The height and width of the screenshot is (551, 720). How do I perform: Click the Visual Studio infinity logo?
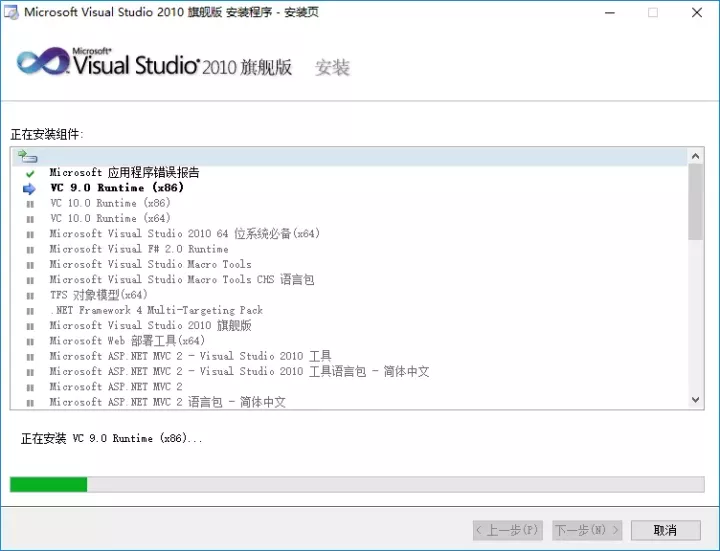[44, 61]
